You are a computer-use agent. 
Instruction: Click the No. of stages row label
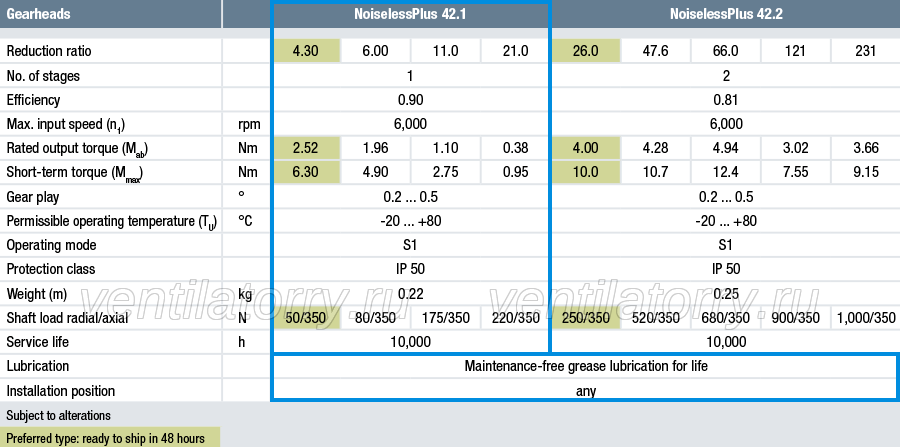click(43, 76)
